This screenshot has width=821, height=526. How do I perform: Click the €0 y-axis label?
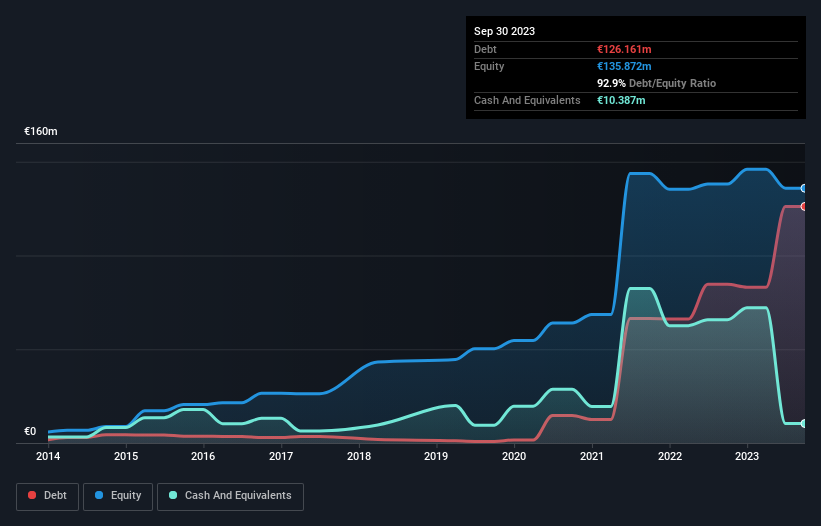(x=30, y=431)
